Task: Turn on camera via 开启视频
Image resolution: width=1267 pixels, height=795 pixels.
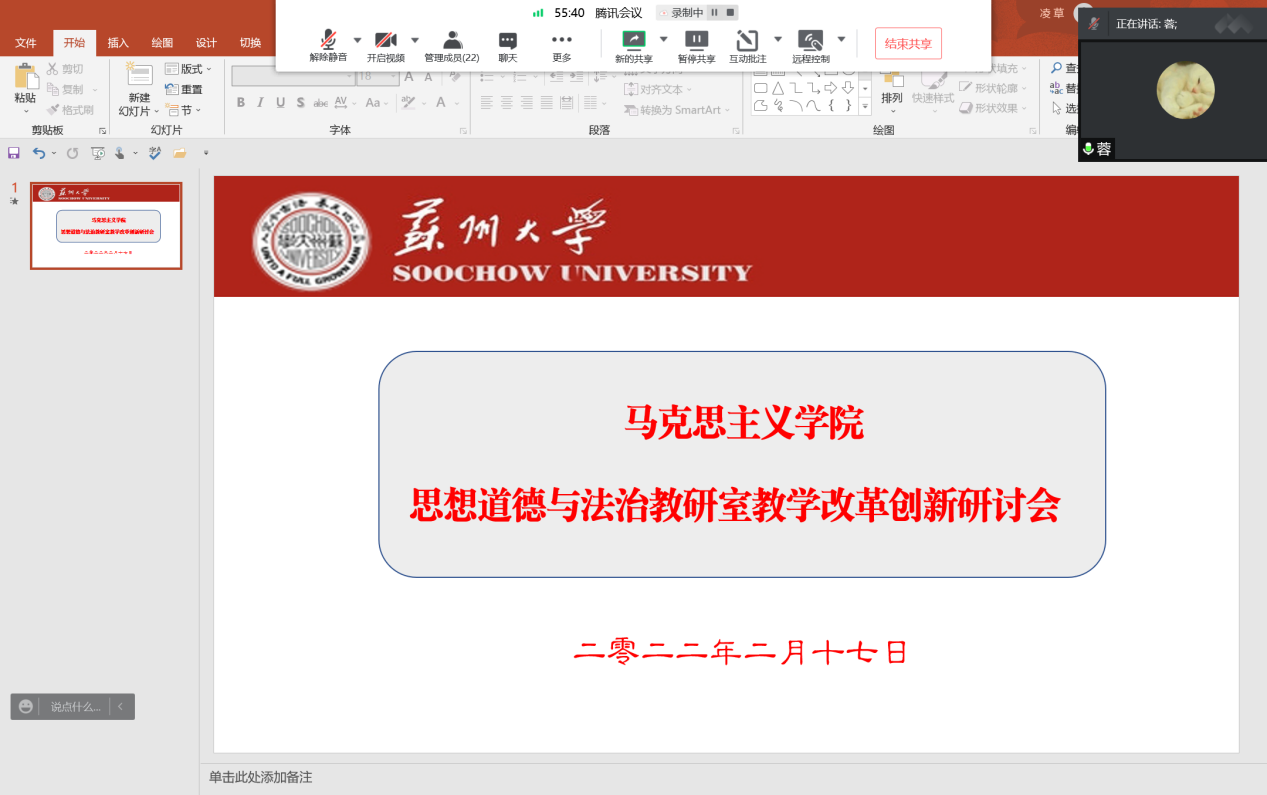Action: 385,41
